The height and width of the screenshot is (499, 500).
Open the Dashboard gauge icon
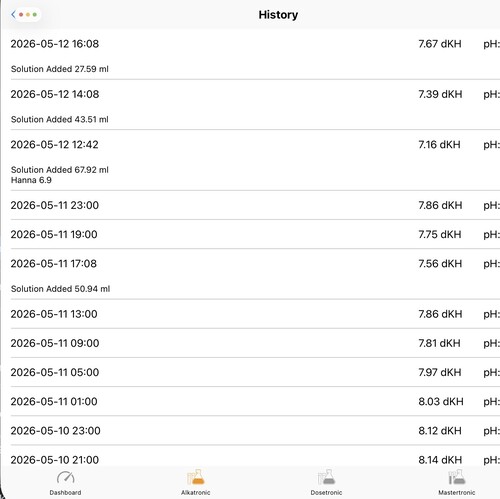click(x=65, y=477)
